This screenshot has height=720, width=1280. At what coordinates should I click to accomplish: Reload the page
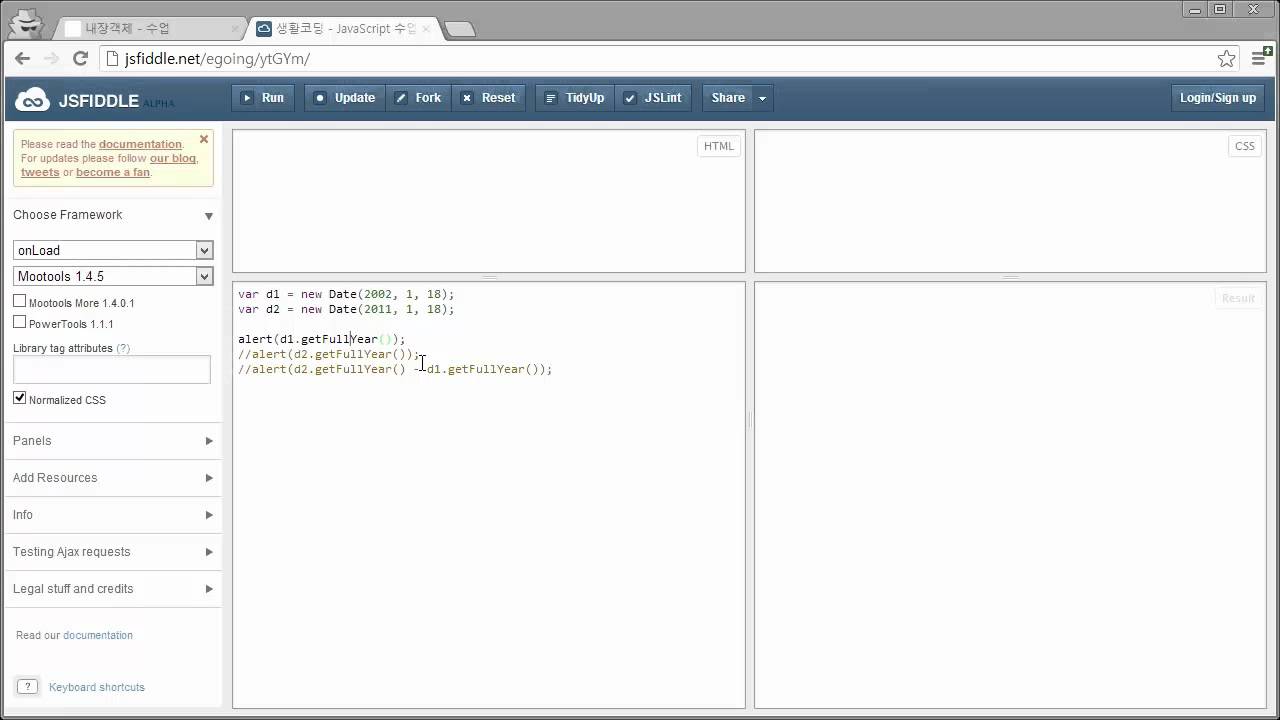(x=81, y=58)
